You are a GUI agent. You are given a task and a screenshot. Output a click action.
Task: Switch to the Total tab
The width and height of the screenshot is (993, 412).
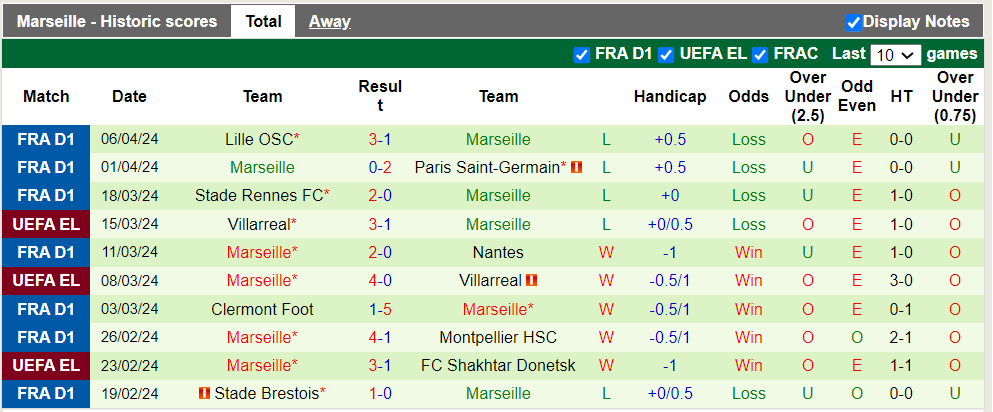263,21
